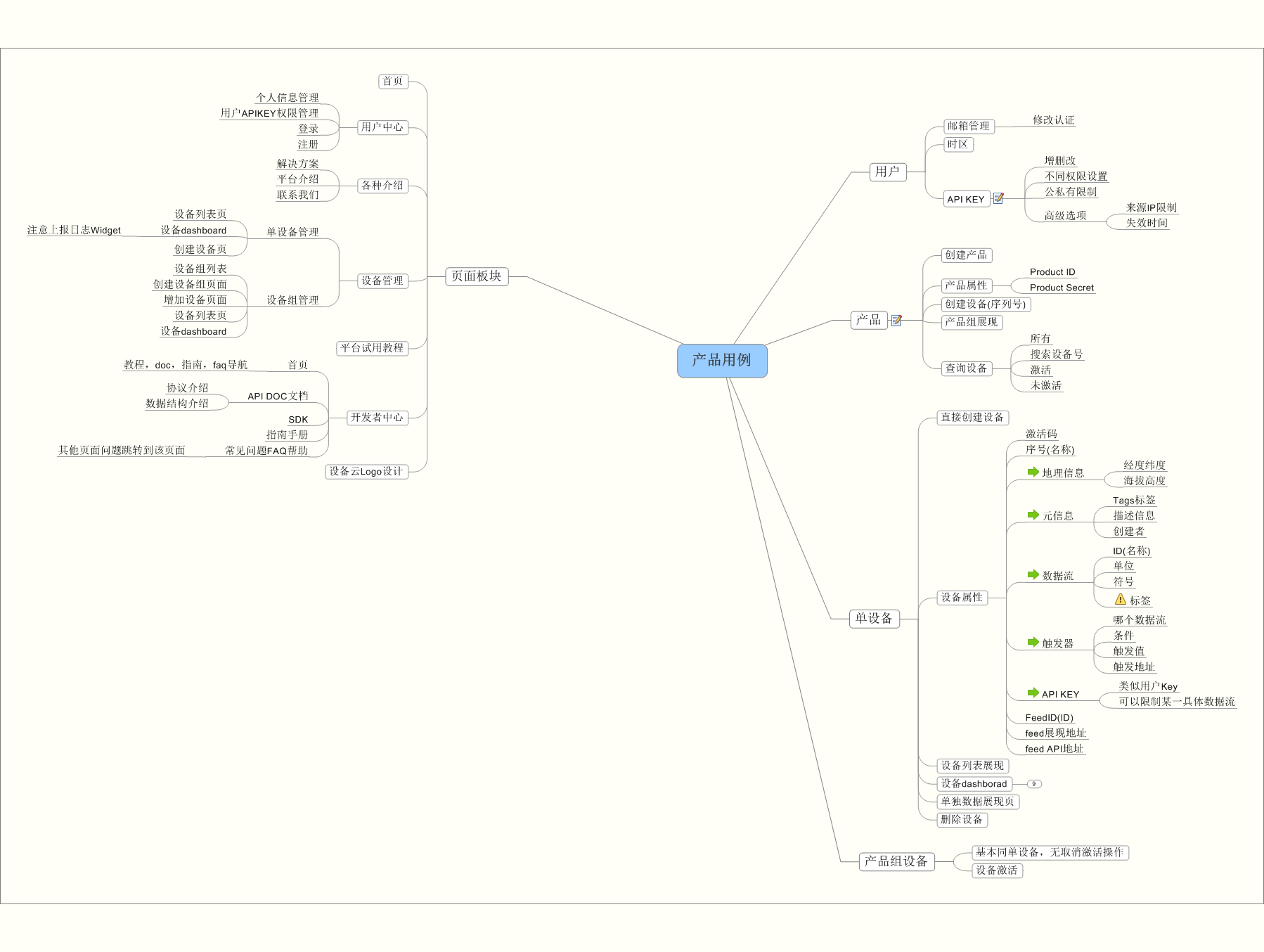Image resolution: width=1264 pixels, height=952 pixels.
Task: Select 基本同单设备，无取消激活操作 node
Action: 1050,852
